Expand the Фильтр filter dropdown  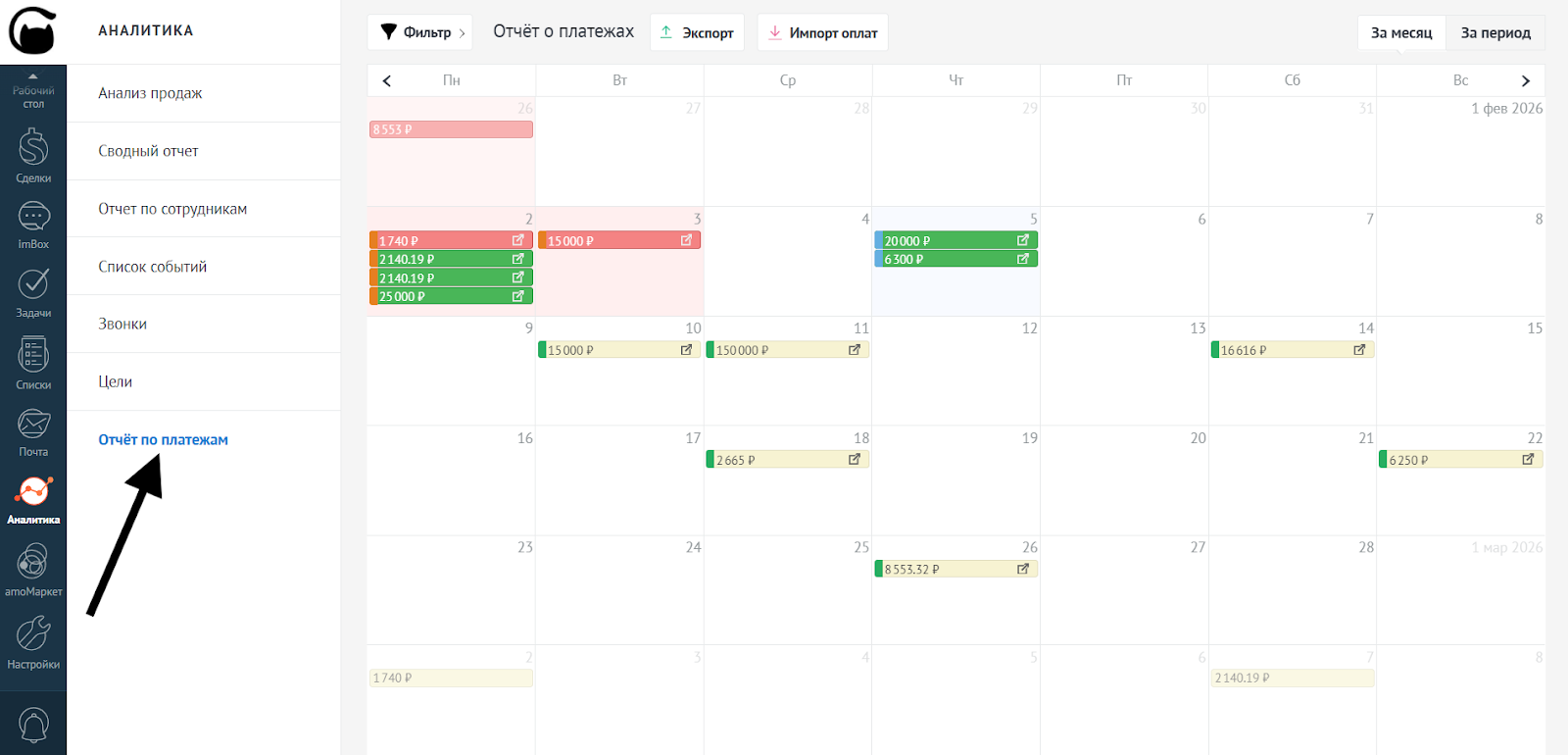point(419,32)
